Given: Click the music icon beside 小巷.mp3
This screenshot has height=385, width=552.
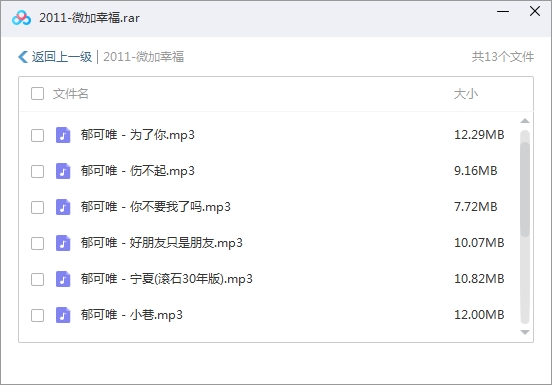Looking at the screenshot, I should click(x=63, y=315).
